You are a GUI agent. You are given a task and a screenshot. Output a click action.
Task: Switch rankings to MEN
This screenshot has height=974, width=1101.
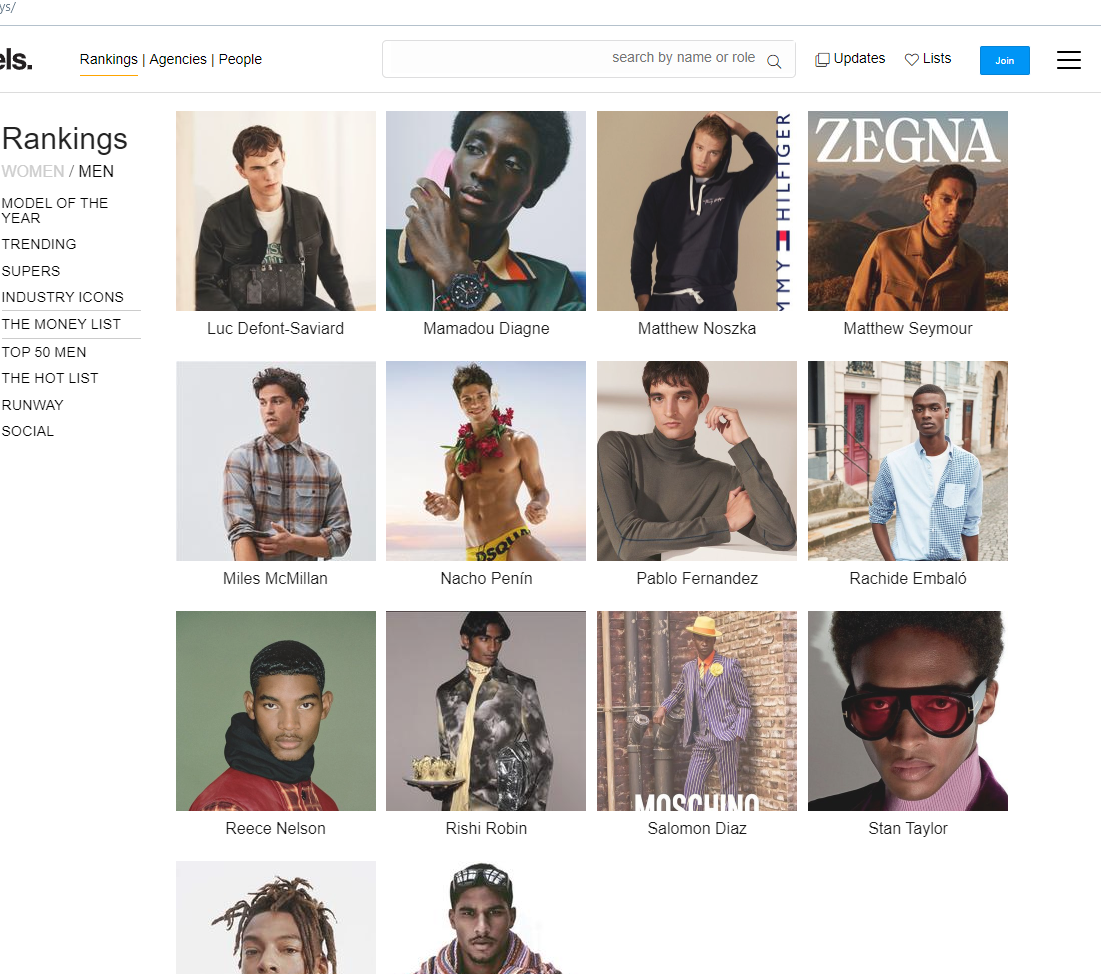click(x=95, y=171)
